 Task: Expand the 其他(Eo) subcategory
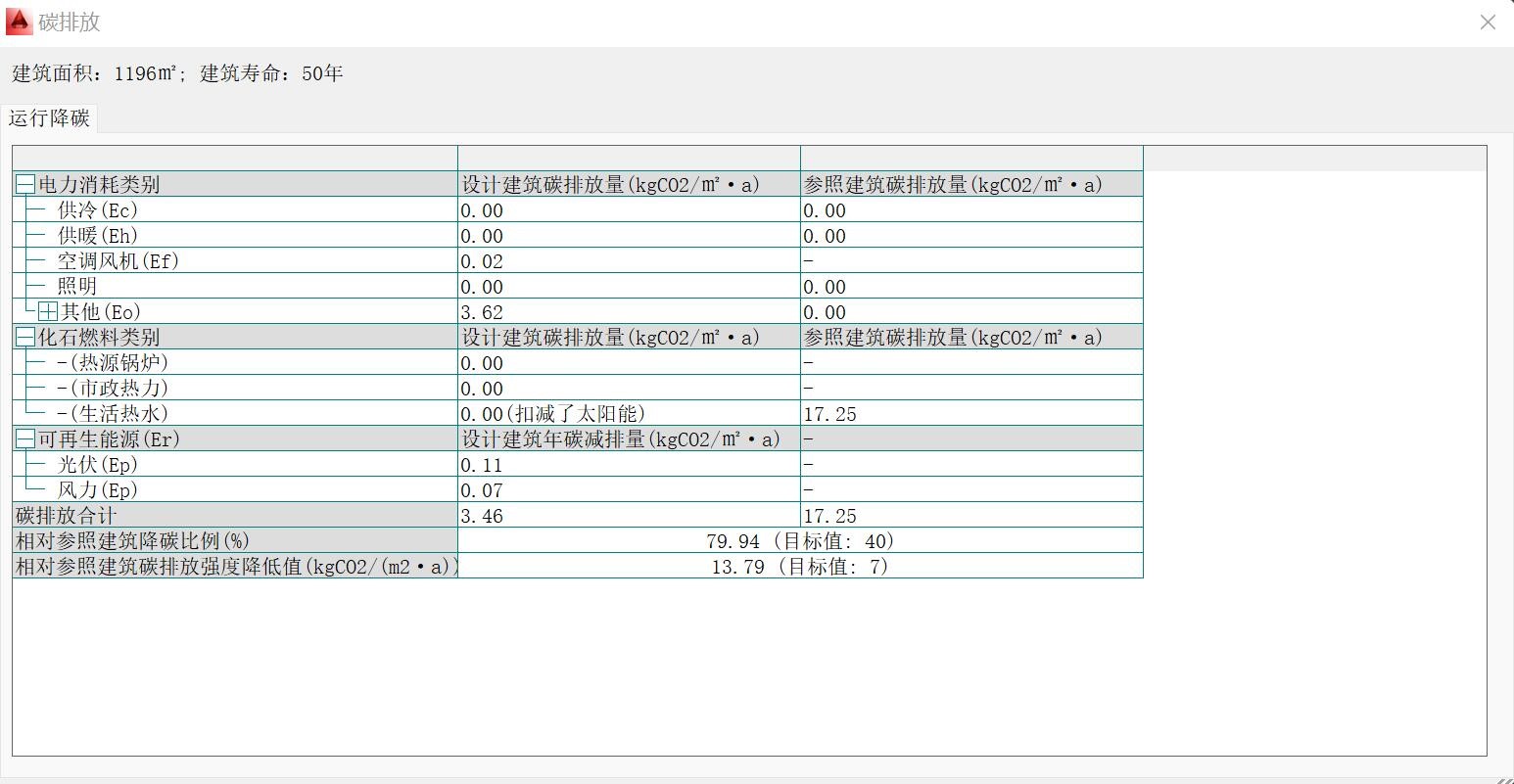click(48, 312)
